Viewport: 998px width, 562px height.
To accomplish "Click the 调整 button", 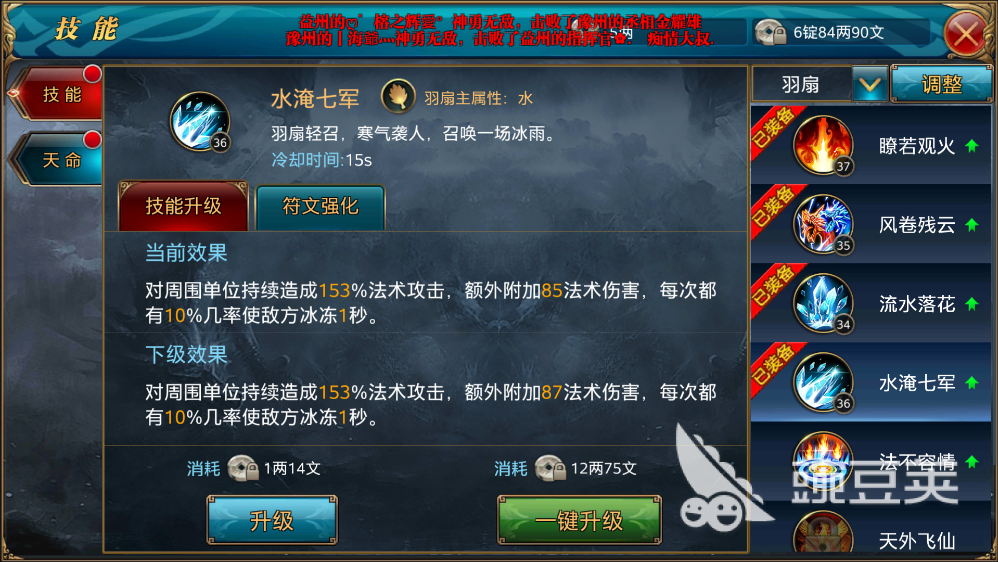I will [x=942, y=84].
